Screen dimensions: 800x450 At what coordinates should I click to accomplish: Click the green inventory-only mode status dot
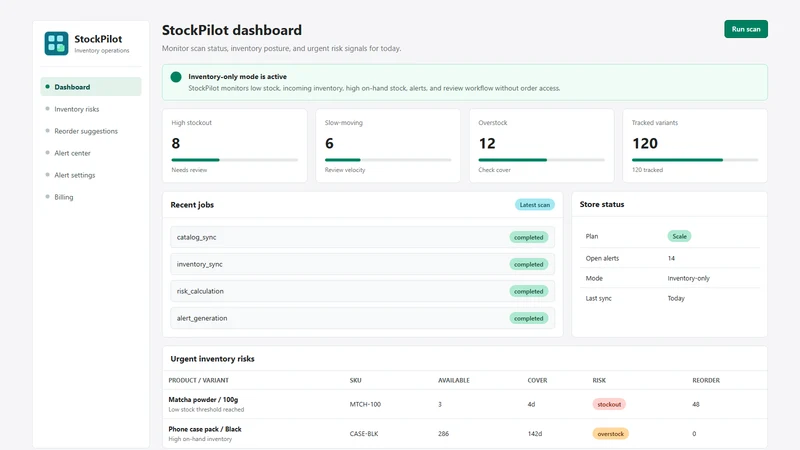point(176,77)
